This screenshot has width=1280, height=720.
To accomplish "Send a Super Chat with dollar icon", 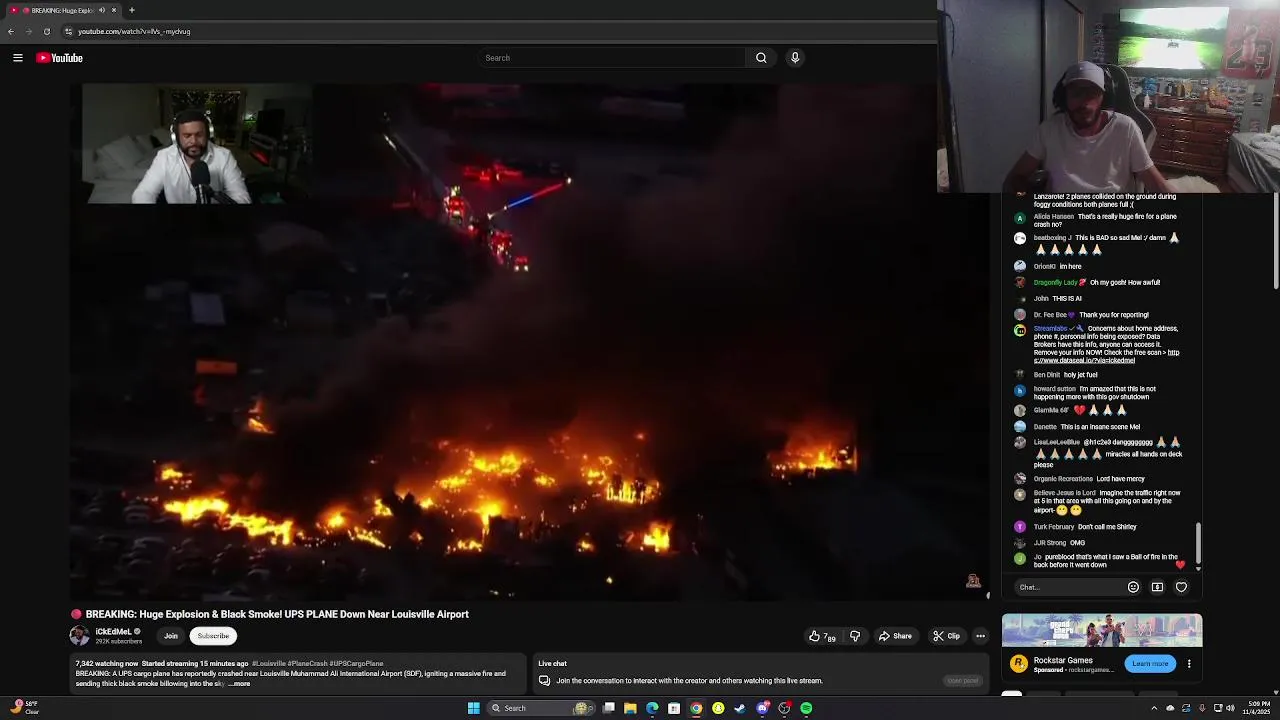I will pyautogui.click(x=1157, y=587).
